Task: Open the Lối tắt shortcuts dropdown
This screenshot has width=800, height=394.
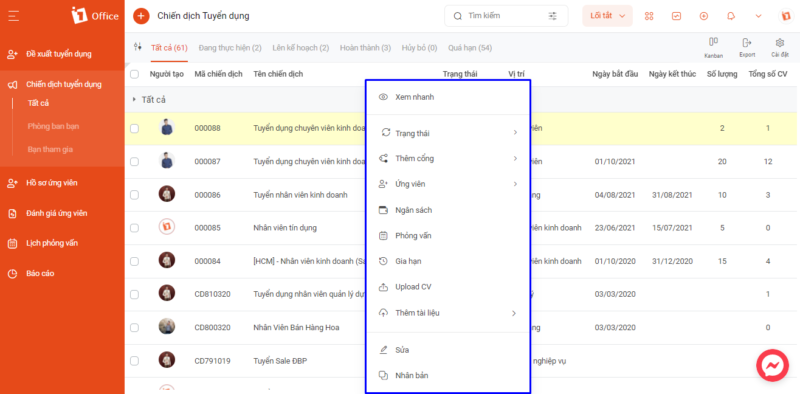Action: [608, 16]
